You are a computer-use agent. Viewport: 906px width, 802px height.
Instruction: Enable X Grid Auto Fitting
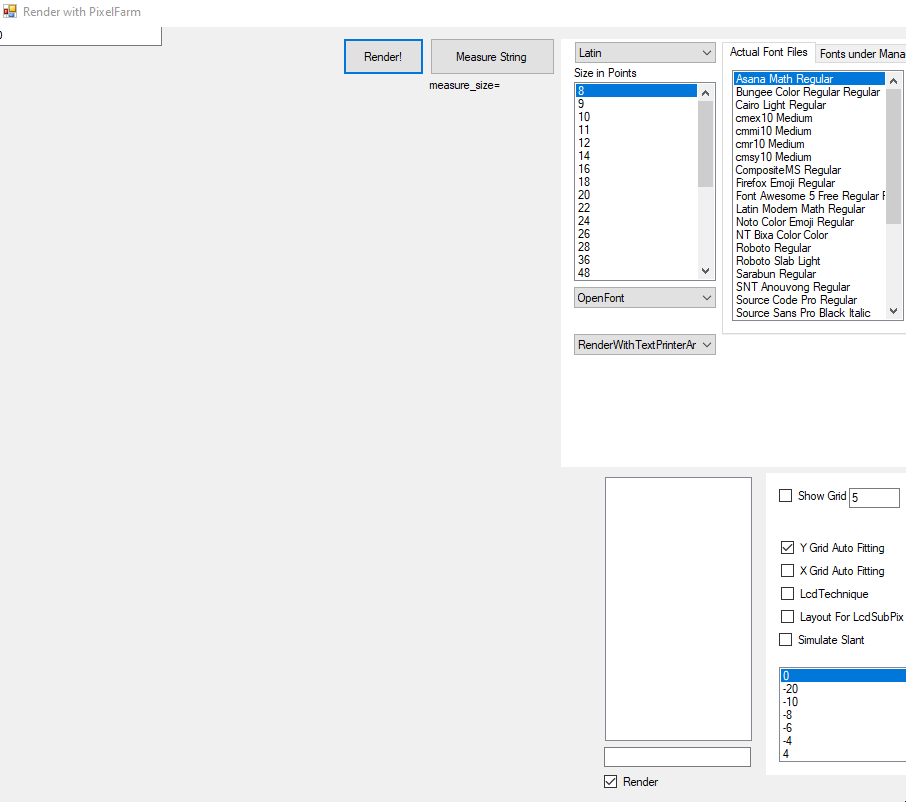788,570
